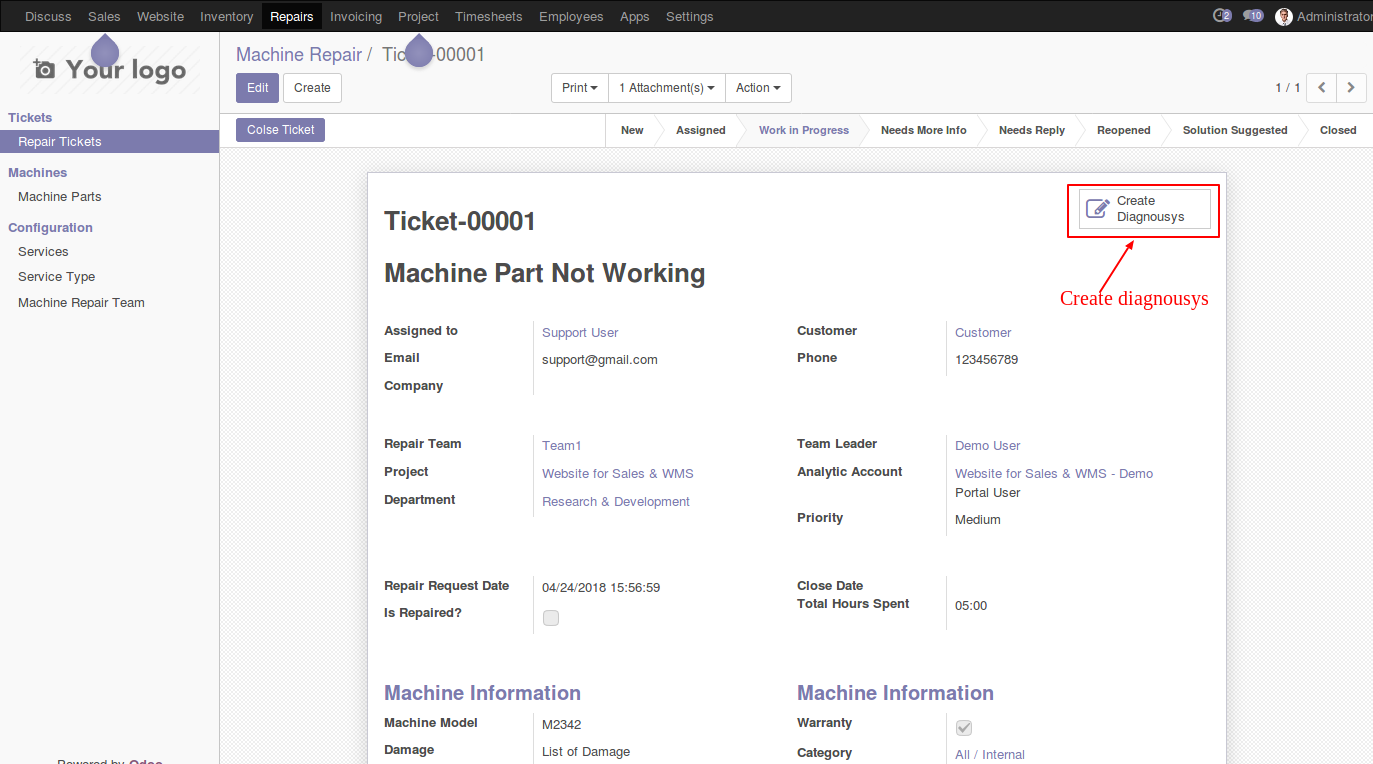Screen dimensions: 1373x764
Task: Toggle the Is Repaired checkbox
Action: (x=551, y=618)
